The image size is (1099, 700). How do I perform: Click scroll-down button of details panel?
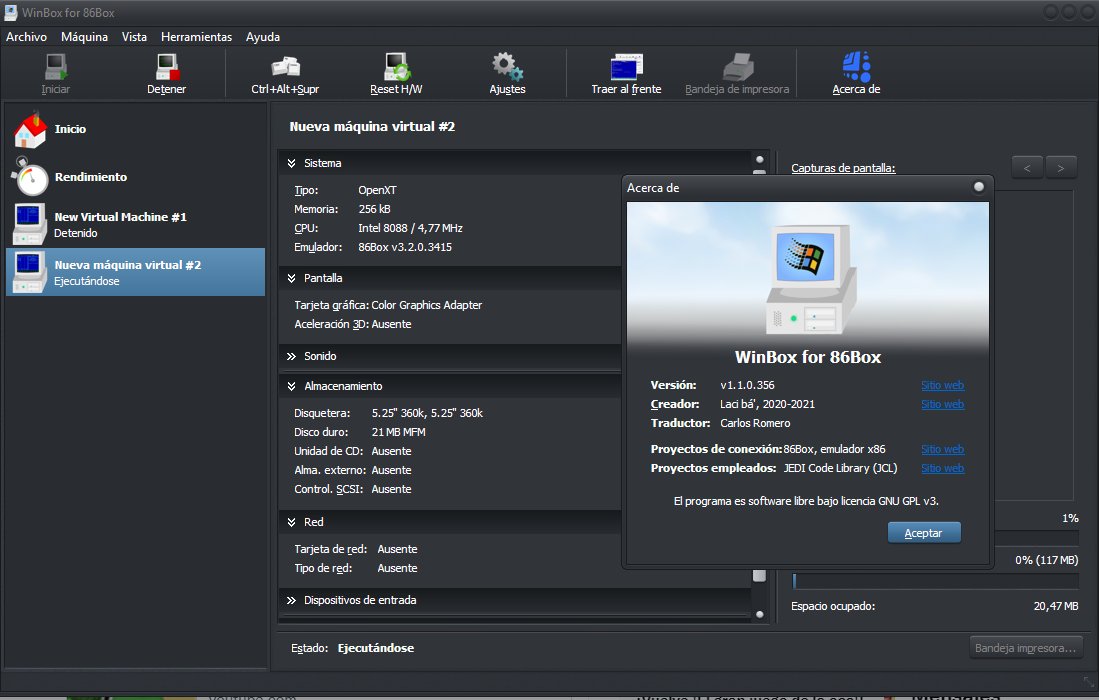coord(759,615)
